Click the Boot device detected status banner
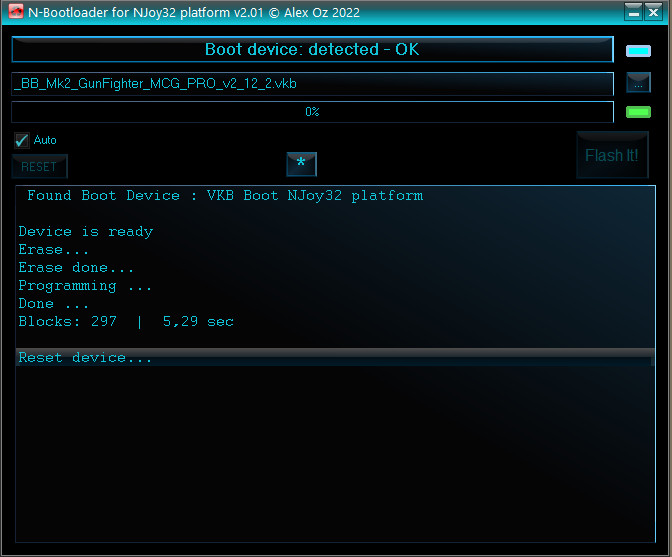The height and width of the screenshot is (557, 672). tap(312, 49)
